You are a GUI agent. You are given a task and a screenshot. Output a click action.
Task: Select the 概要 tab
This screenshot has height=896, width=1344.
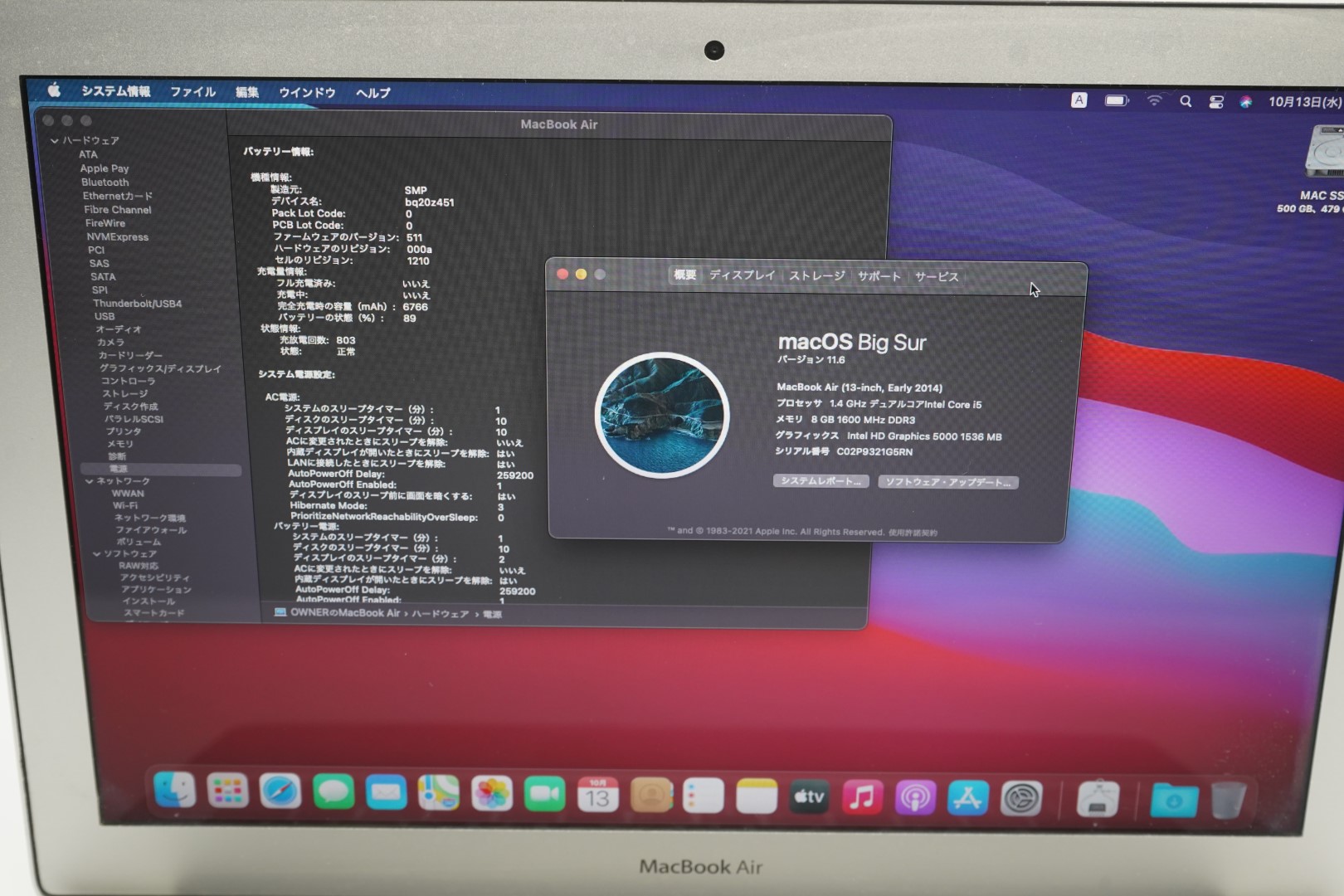(685, 275)
